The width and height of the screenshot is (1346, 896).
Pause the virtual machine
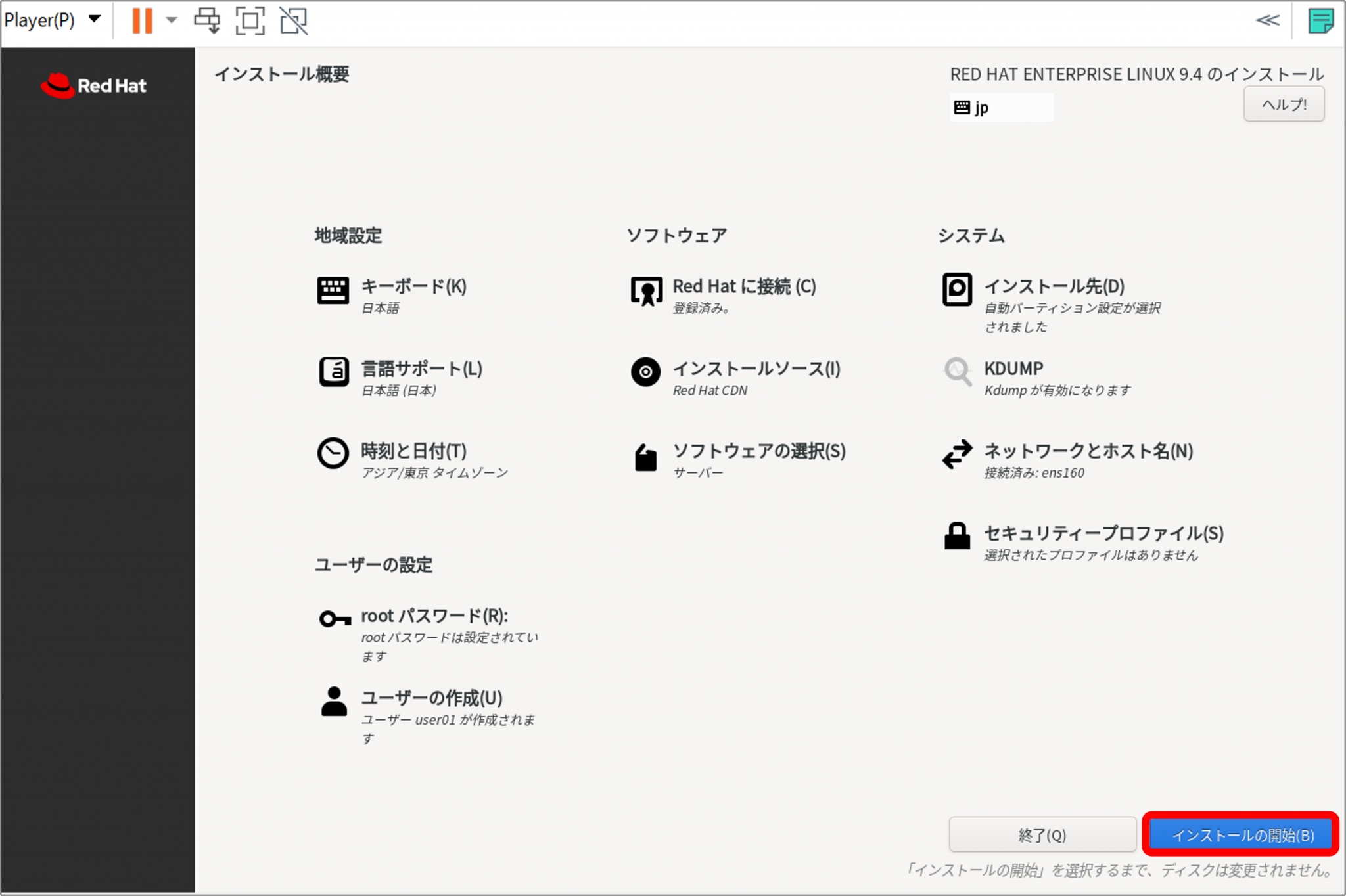click(142, 20)
